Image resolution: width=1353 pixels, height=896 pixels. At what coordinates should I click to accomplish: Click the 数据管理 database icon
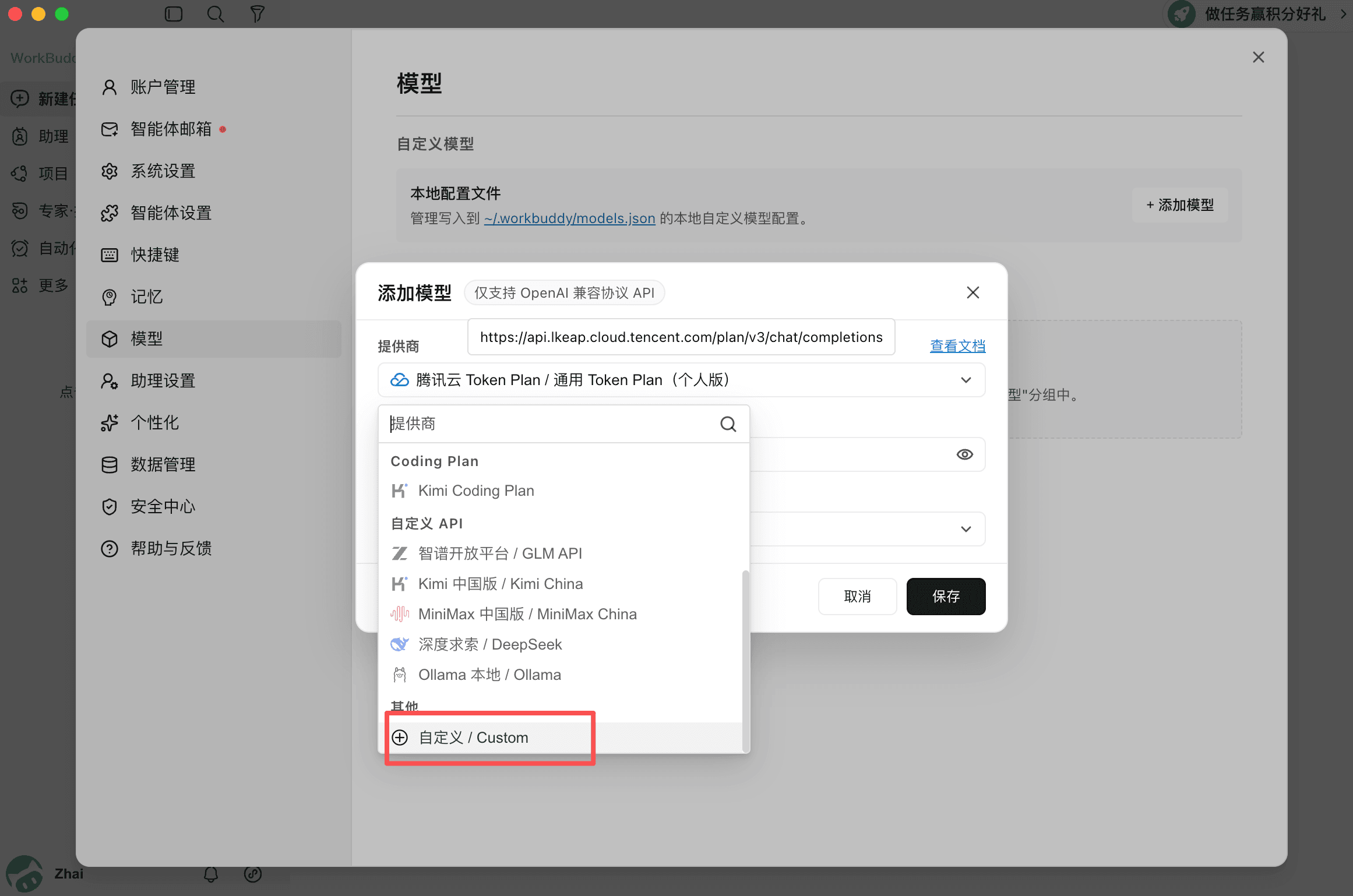coord(110,465)
